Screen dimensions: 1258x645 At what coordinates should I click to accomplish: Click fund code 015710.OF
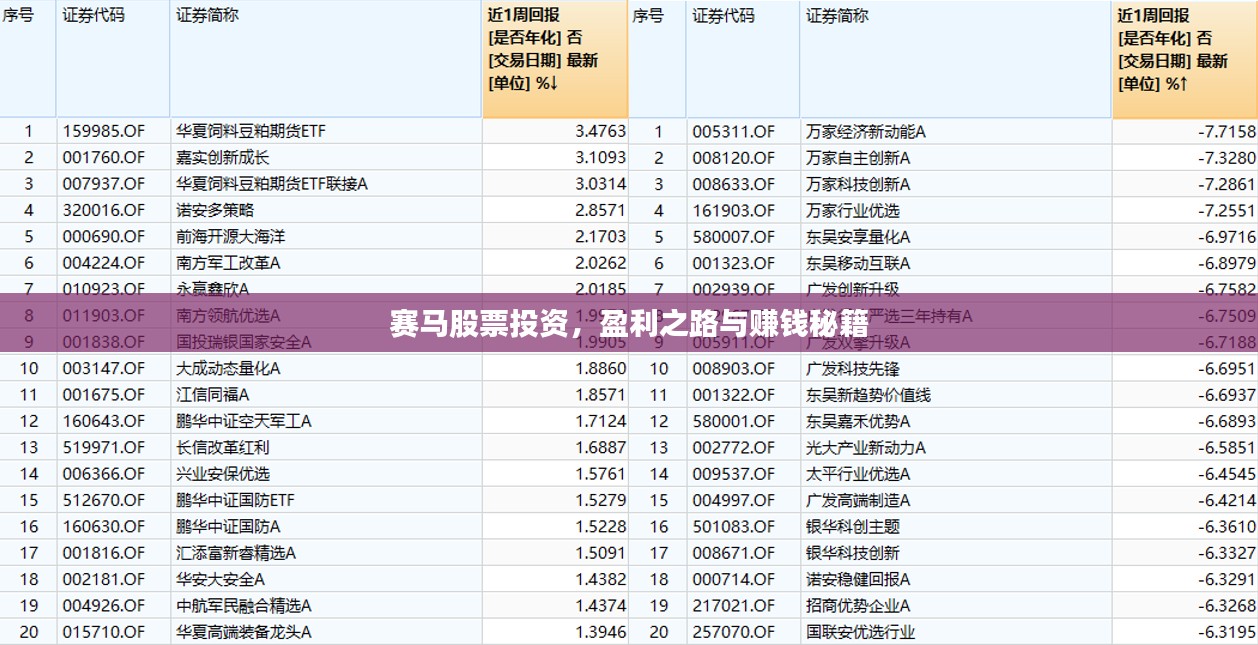[x=104, y=632]
